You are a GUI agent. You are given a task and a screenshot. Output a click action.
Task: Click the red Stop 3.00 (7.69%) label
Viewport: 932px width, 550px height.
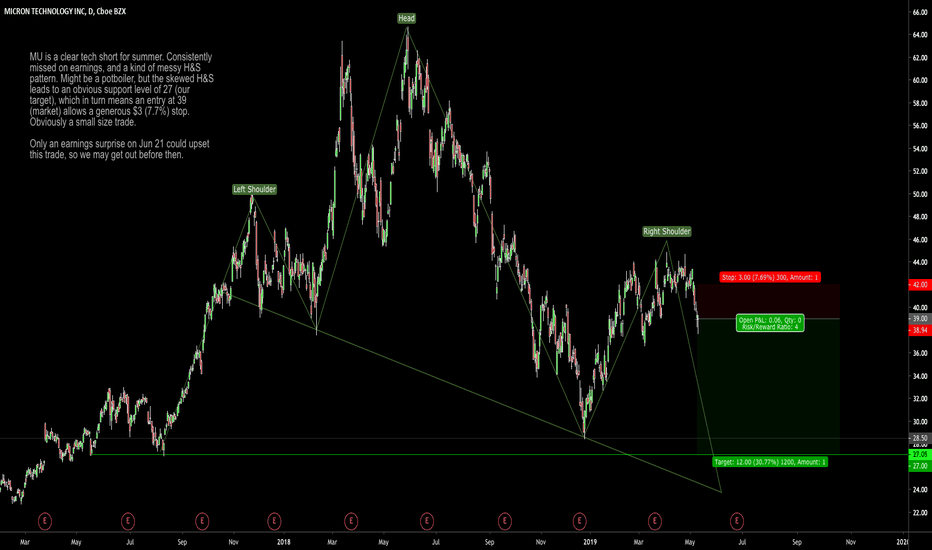tap(770, 277)
